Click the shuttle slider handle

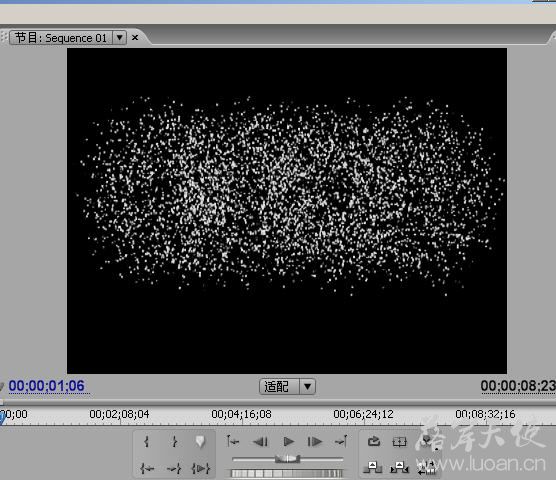(288, 459)
